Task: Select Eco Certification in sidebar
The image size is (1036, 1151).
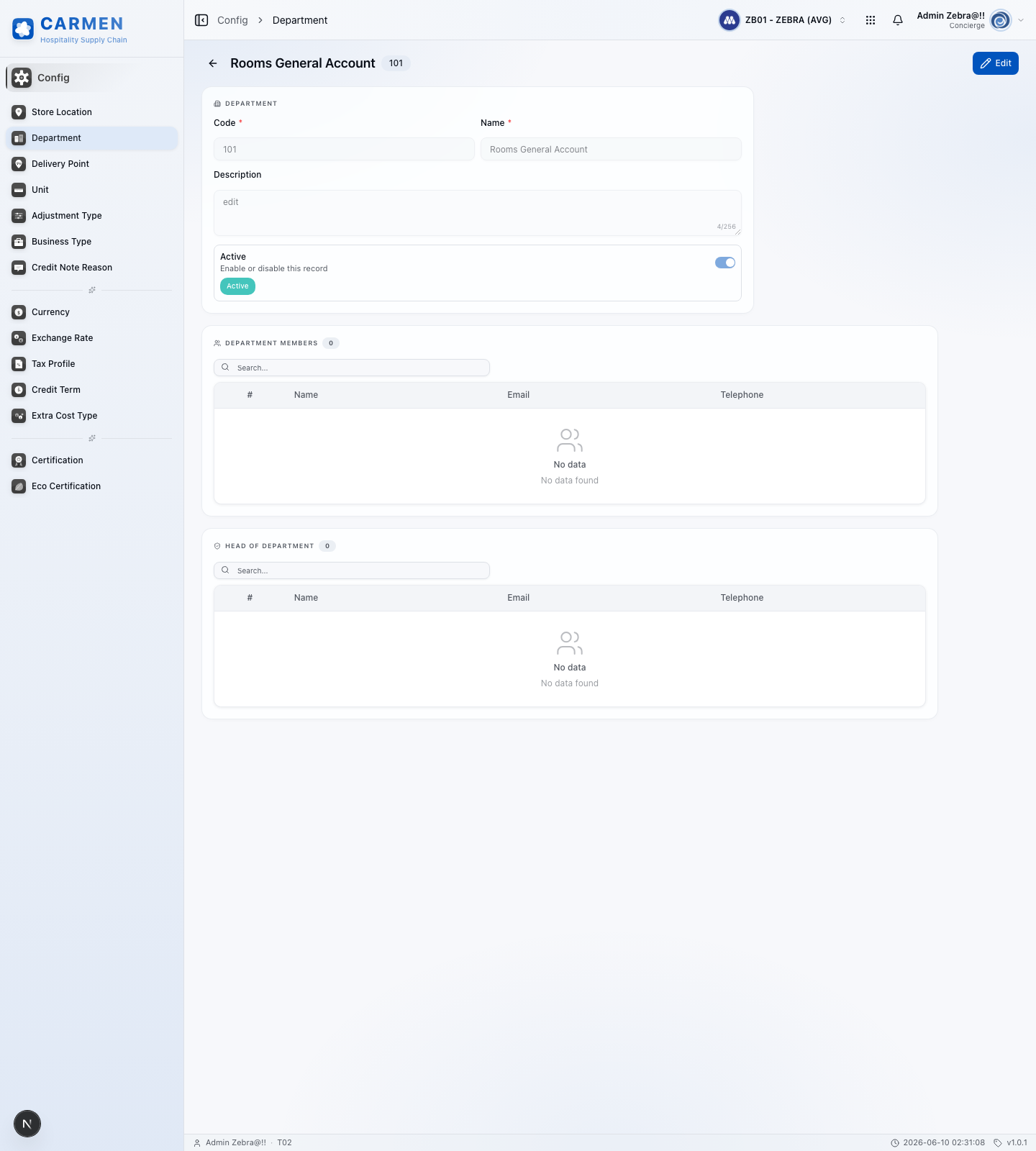Action: point(91,486)
